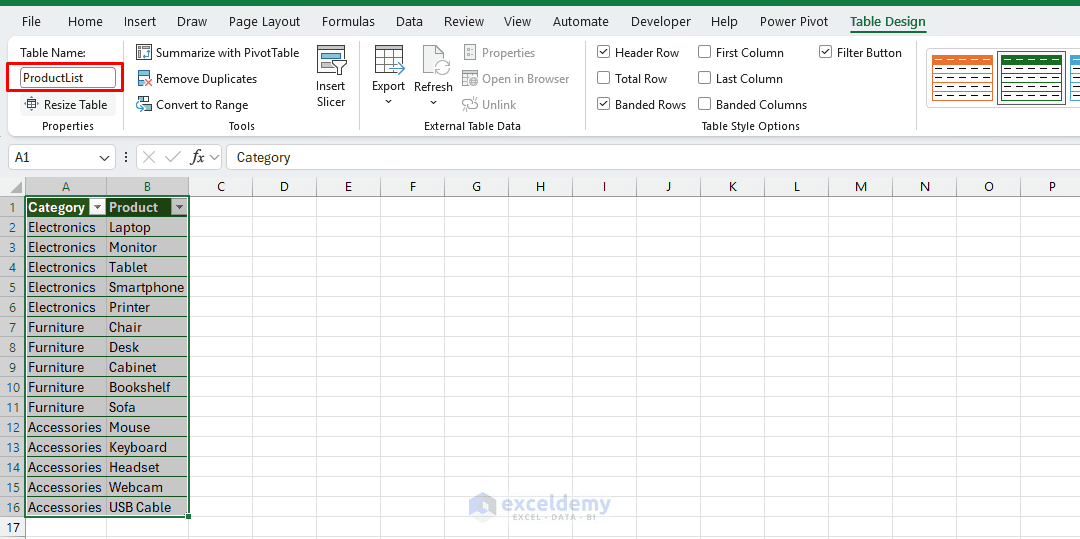This screenshot has height=539, width=1080.
Task: Click the Refresh icon
Action: pos(434,61)
